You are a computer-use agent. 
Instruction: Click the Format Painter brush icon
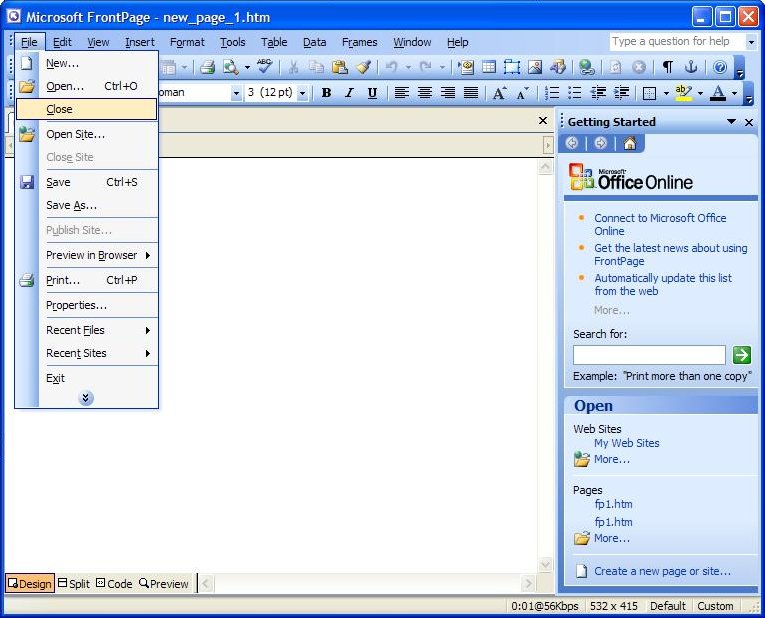point(363,67)
